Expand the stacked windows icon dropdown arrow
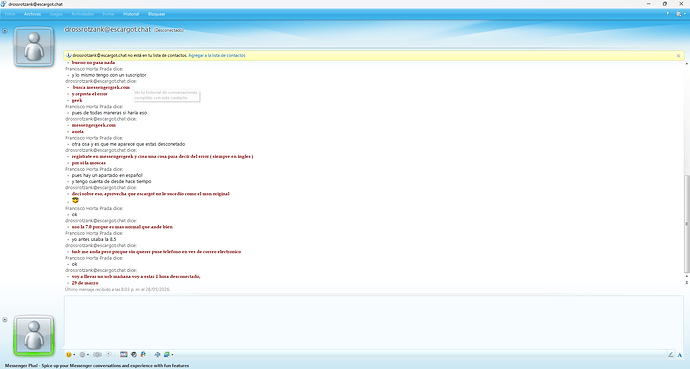The width and height of the screenshot is (690, 369). (172, 354)
